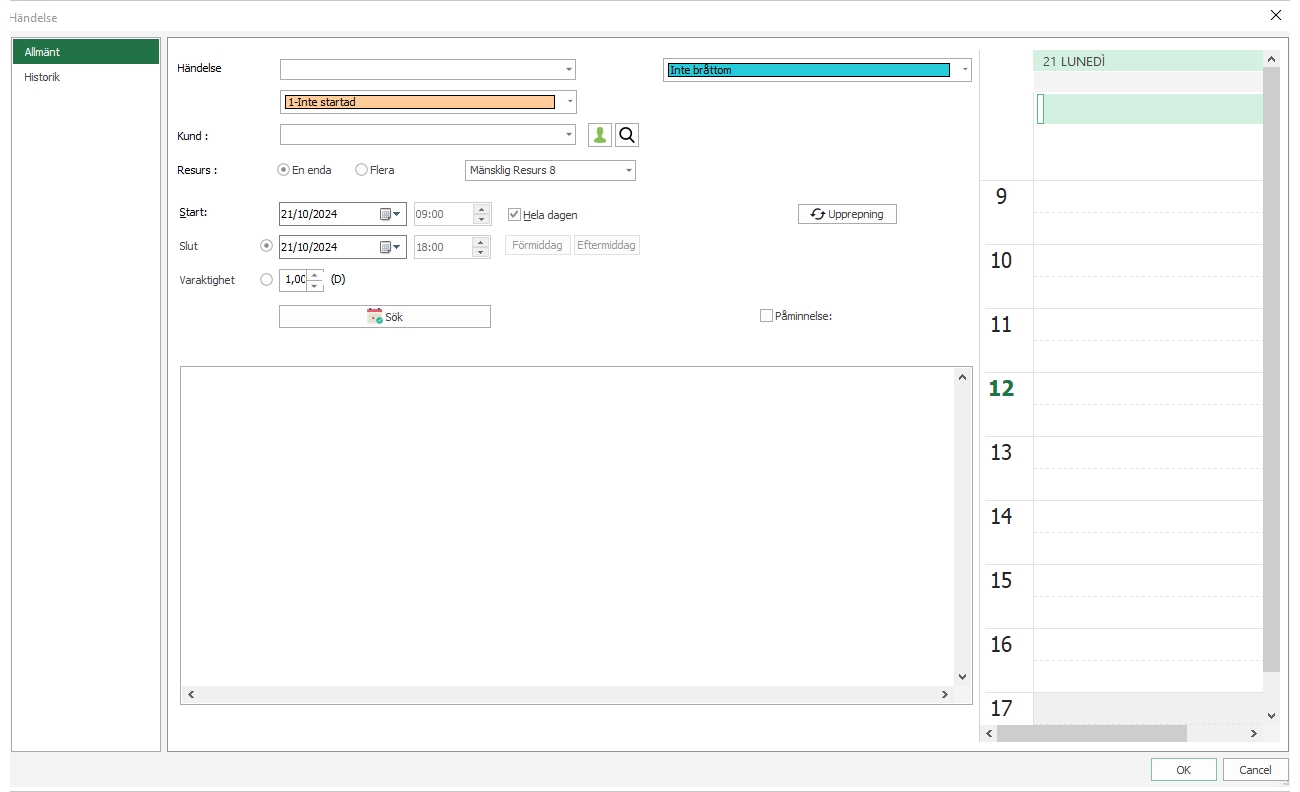Decrease Varaktighet value with down arrow
The image size is (1300, 792).
tap(315, 286)
